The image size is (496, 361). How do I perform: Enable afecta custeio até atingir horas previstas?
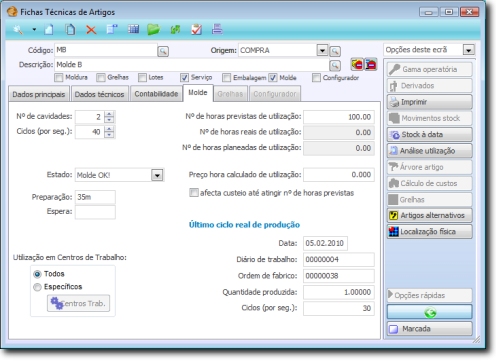tap(194, 193)
